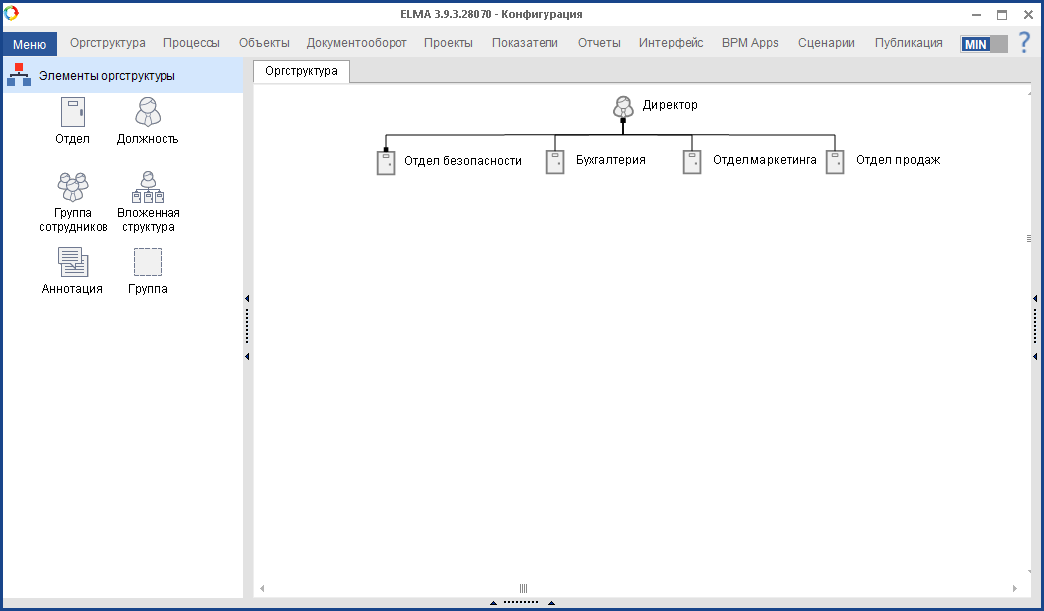1044x611 pixels.
Task: Select the Отдел безопасности label
Action: (x=463, y=160)
